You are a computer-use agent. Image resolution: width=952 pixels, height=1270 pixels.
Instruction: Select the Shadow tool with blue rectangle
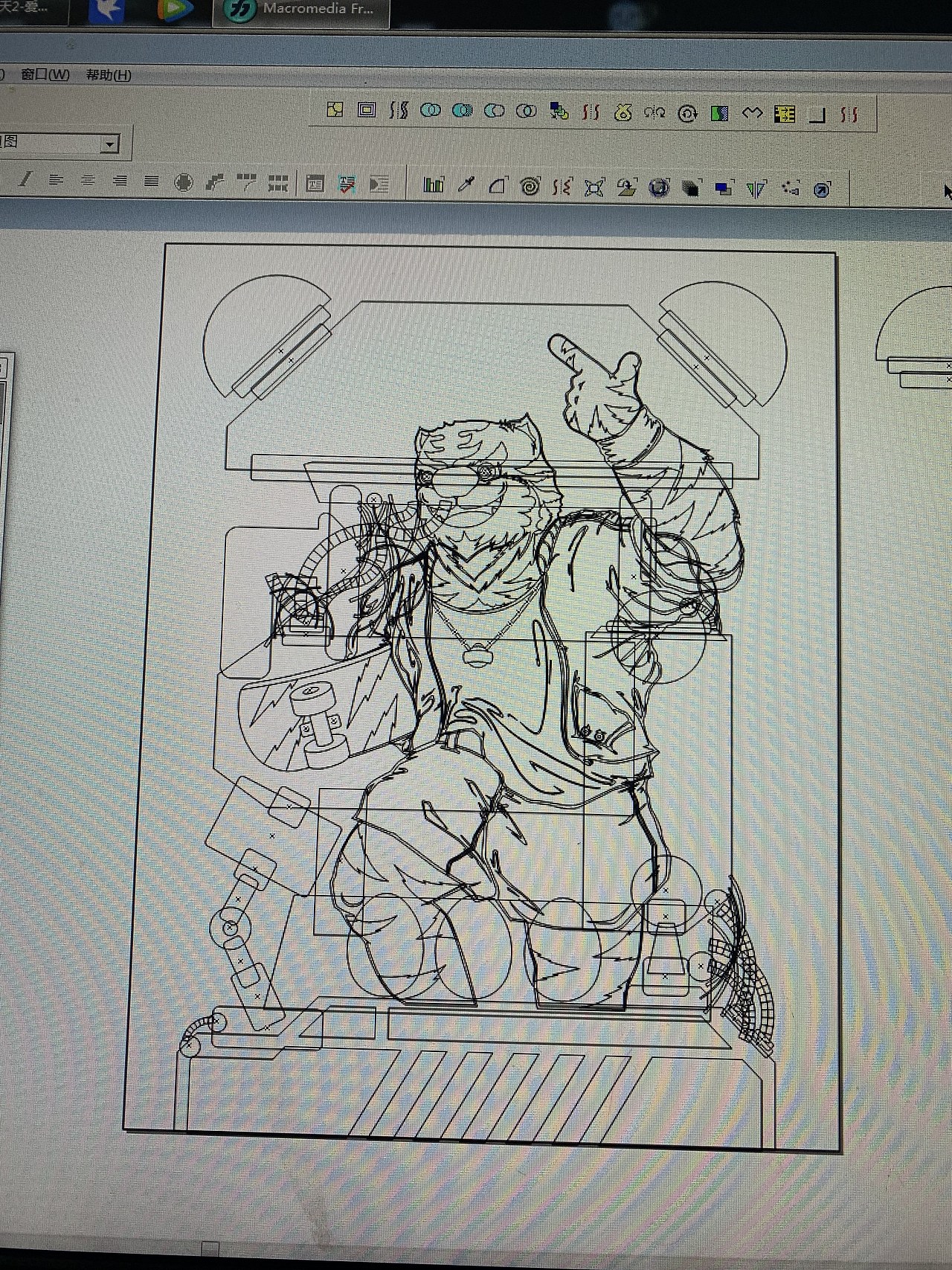click(724, 189)
